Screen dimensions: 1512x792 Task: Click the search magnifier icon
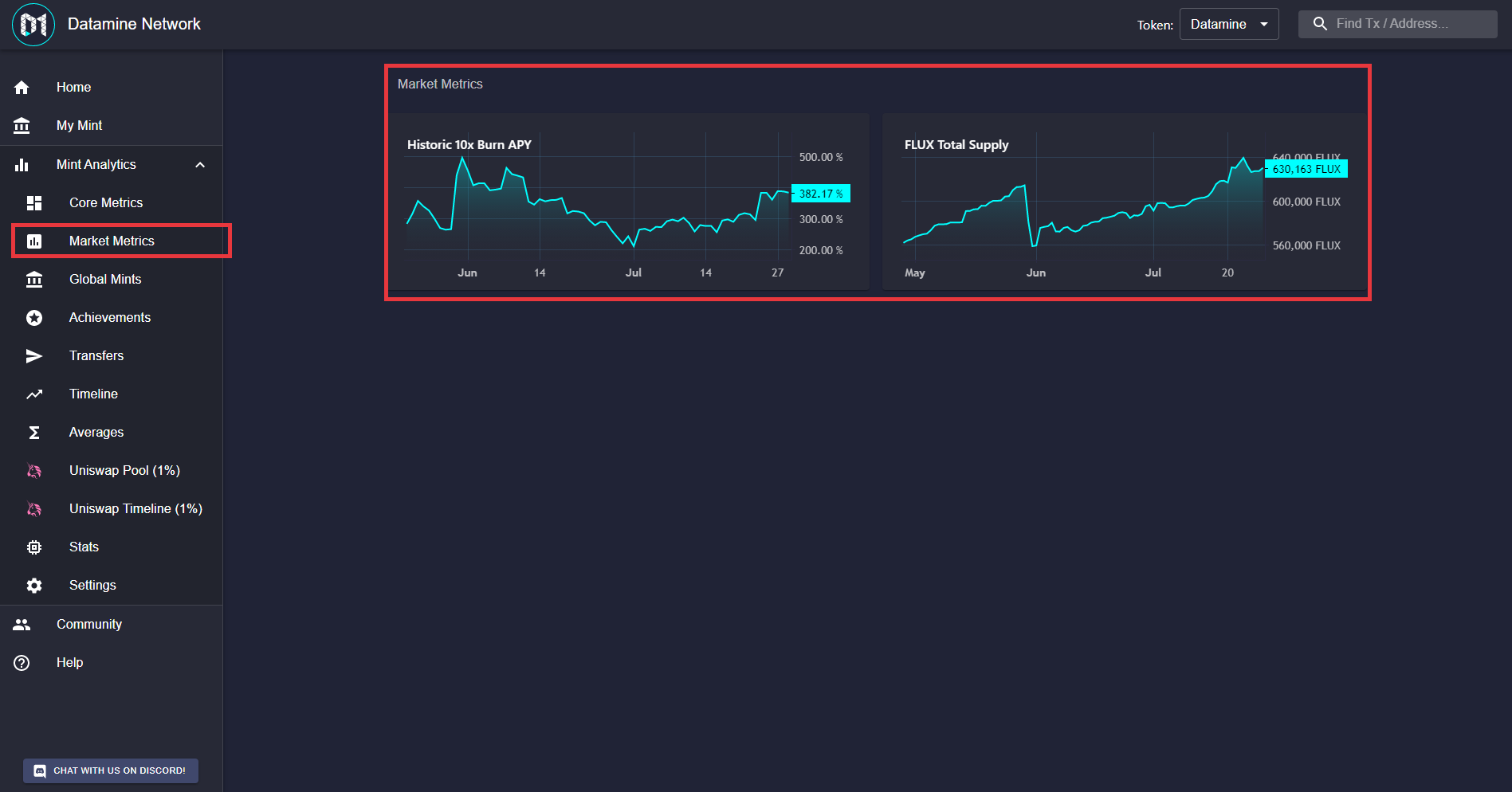point(1320,24)
